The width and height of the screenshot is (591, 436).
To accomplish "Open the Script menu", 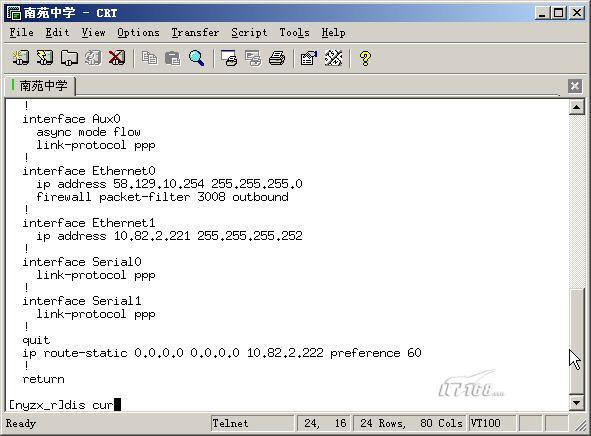I will 249,33.
